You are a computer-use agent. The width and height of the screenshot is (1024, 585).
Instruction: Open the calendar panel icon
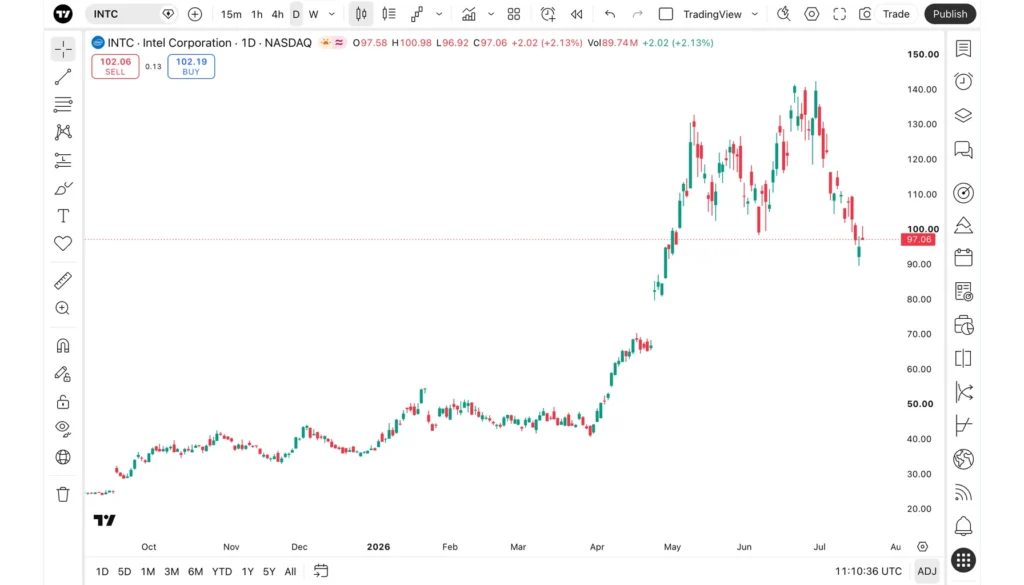(x=963, y=257)
